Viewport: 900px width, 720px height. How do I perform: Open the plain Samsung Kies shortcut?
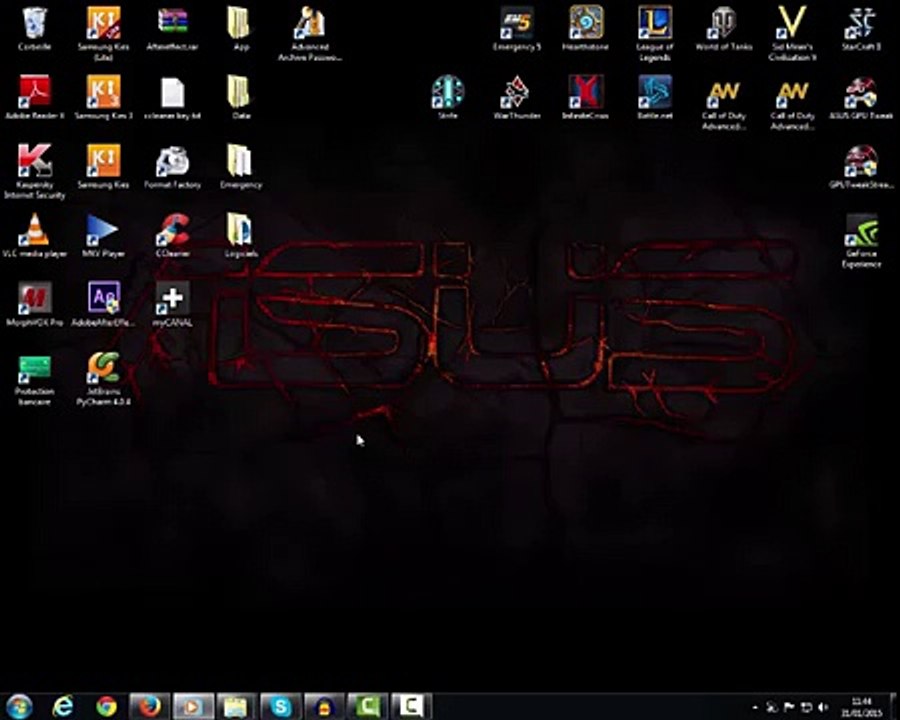click(x=103, y=167)
